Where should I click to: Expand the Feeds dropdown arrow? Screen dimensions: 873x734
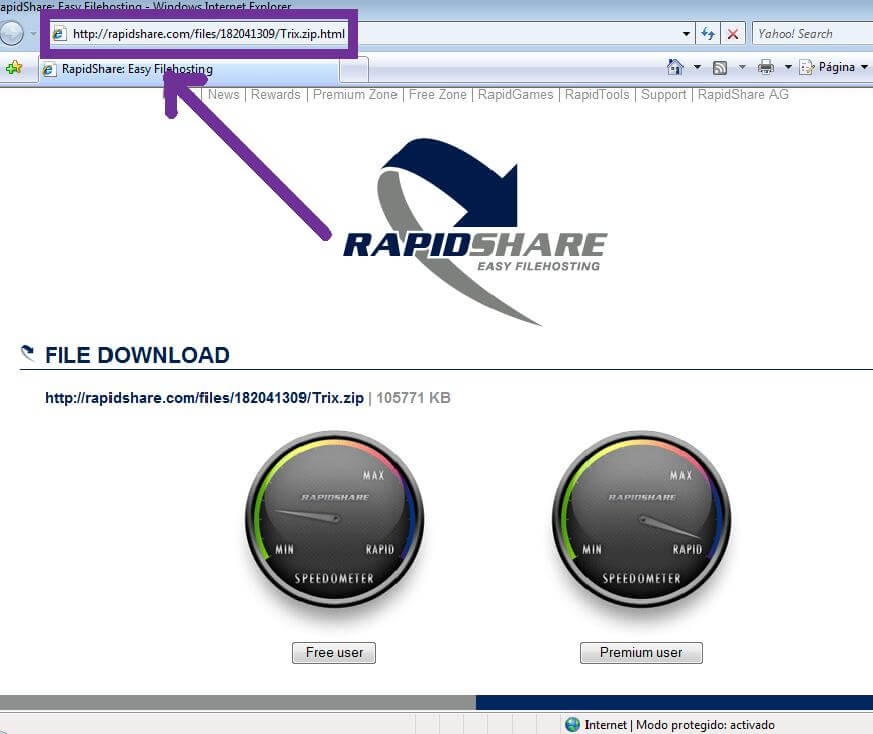click(742, 67)
